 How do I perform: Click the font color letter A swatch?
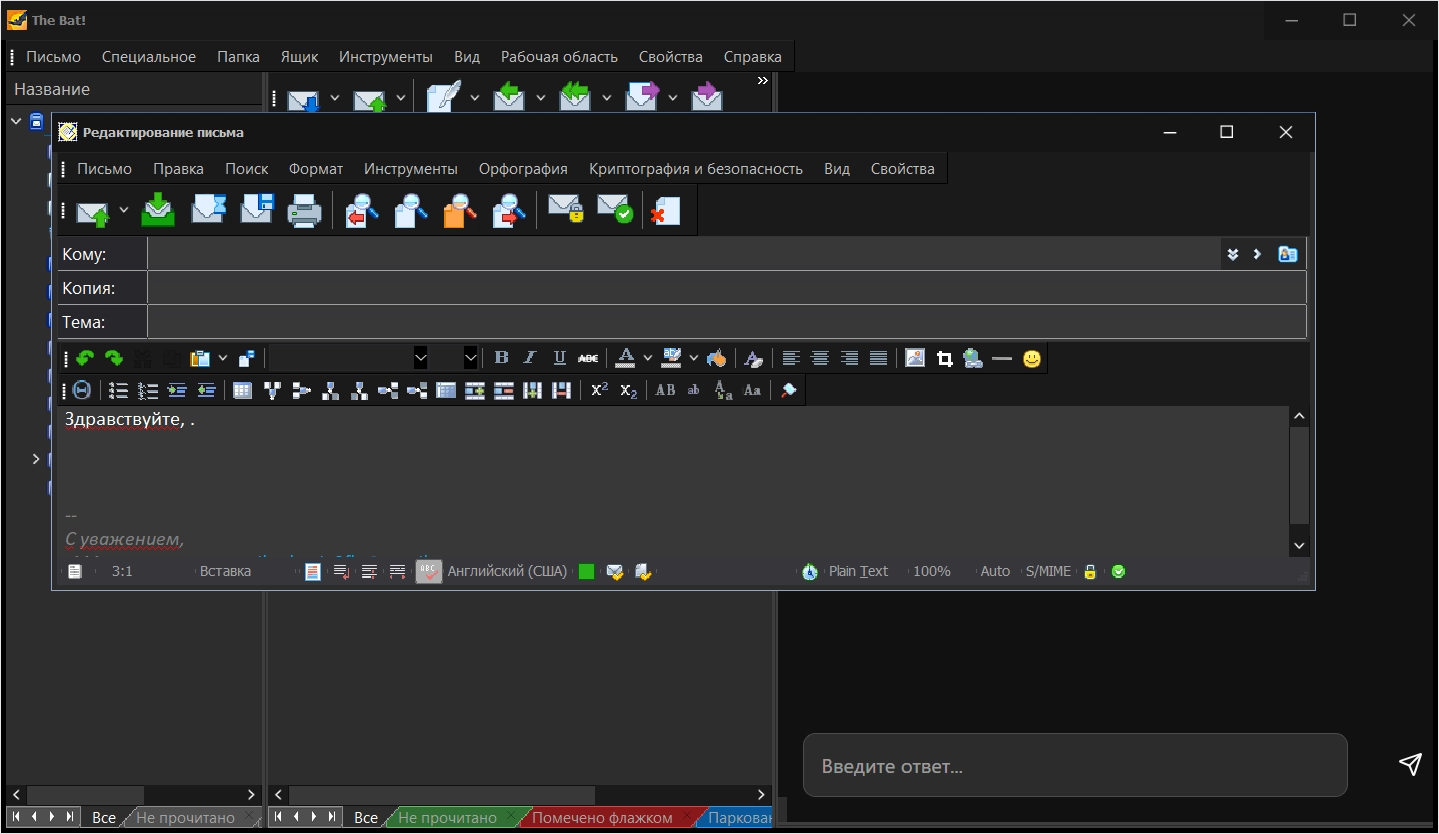click(626, 358)
